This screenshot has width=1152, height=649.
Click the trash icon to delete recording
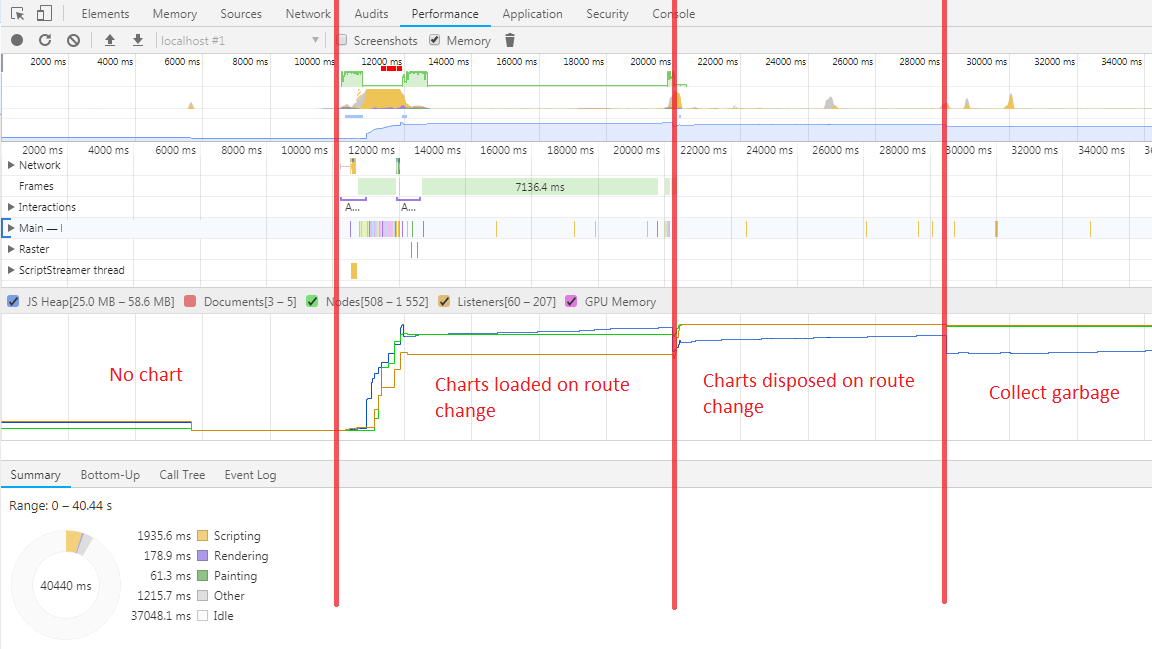[510, 40]
